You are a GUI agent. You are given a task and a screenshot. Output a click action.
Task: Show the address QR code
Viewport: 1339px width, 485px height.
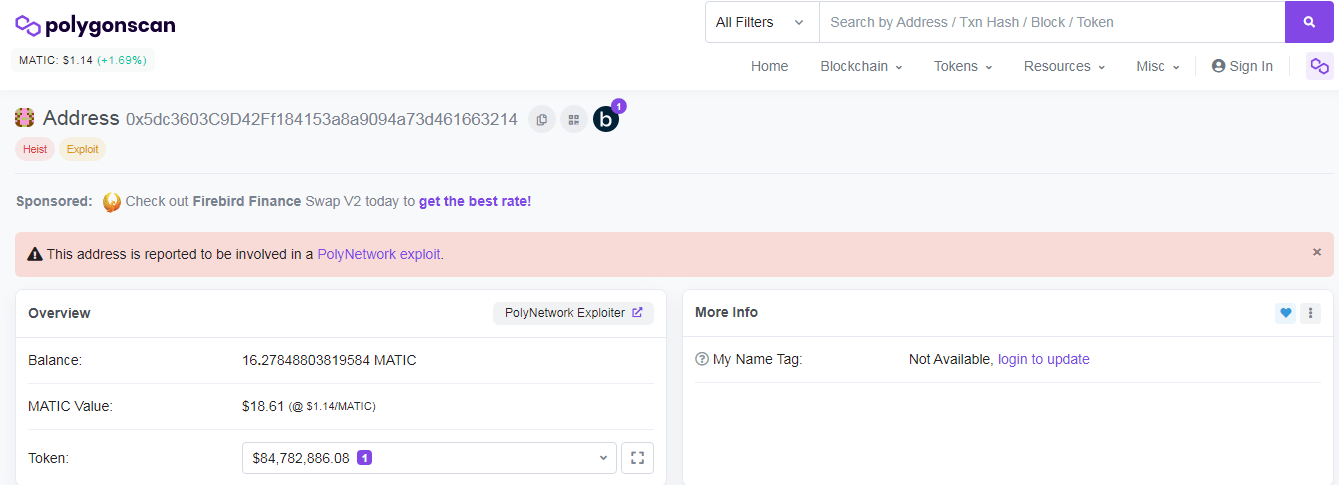pyautogui.click(x=574, y=119)
